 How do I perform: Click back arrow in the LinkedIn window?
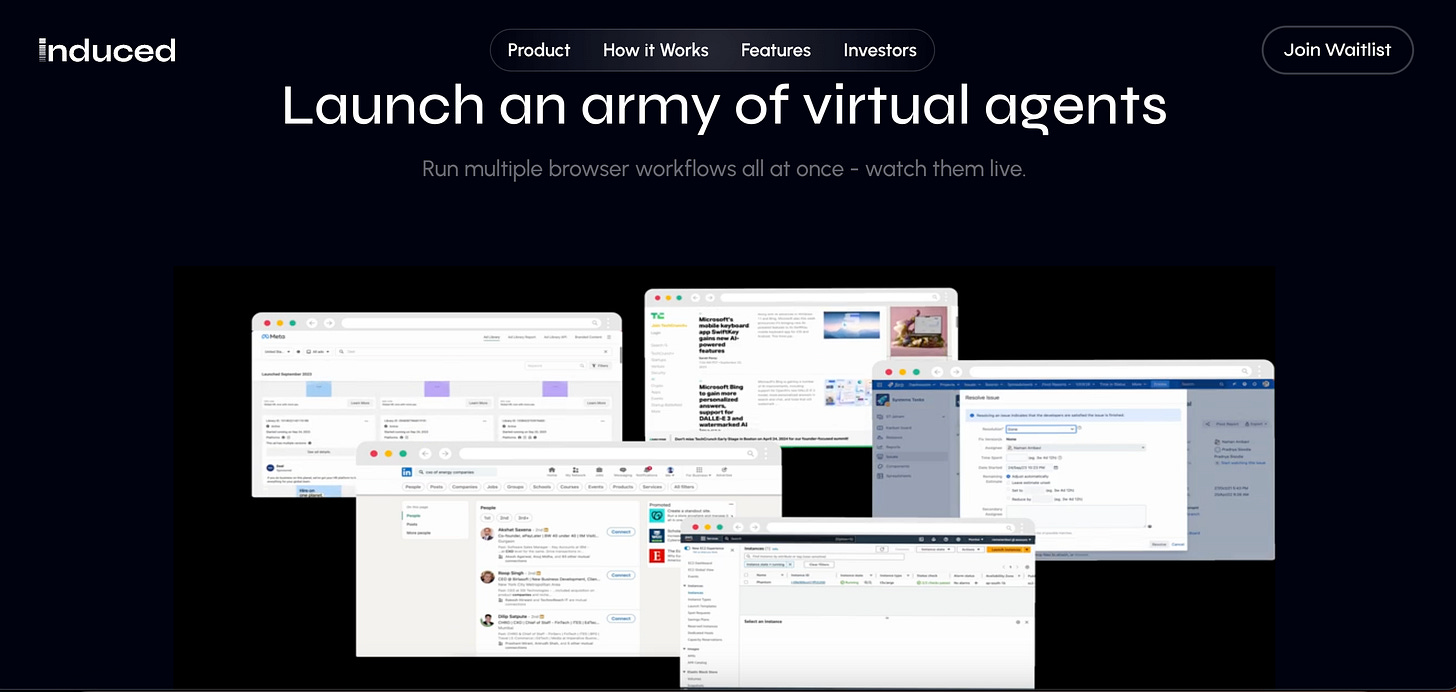click(x=425, y=453)
